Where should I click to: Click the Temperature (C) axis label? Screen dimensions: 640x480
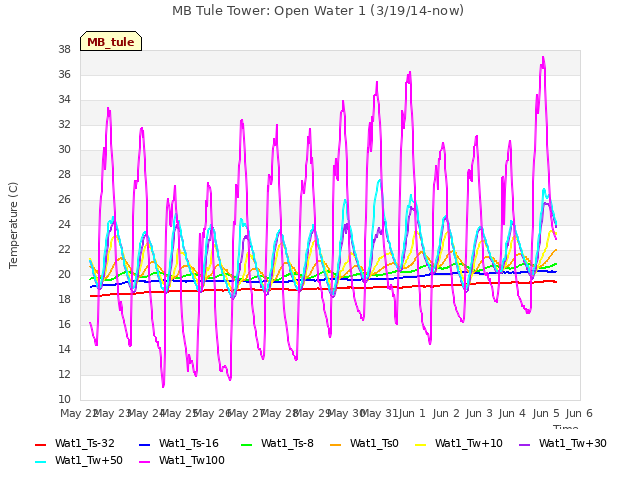point(13,225)
